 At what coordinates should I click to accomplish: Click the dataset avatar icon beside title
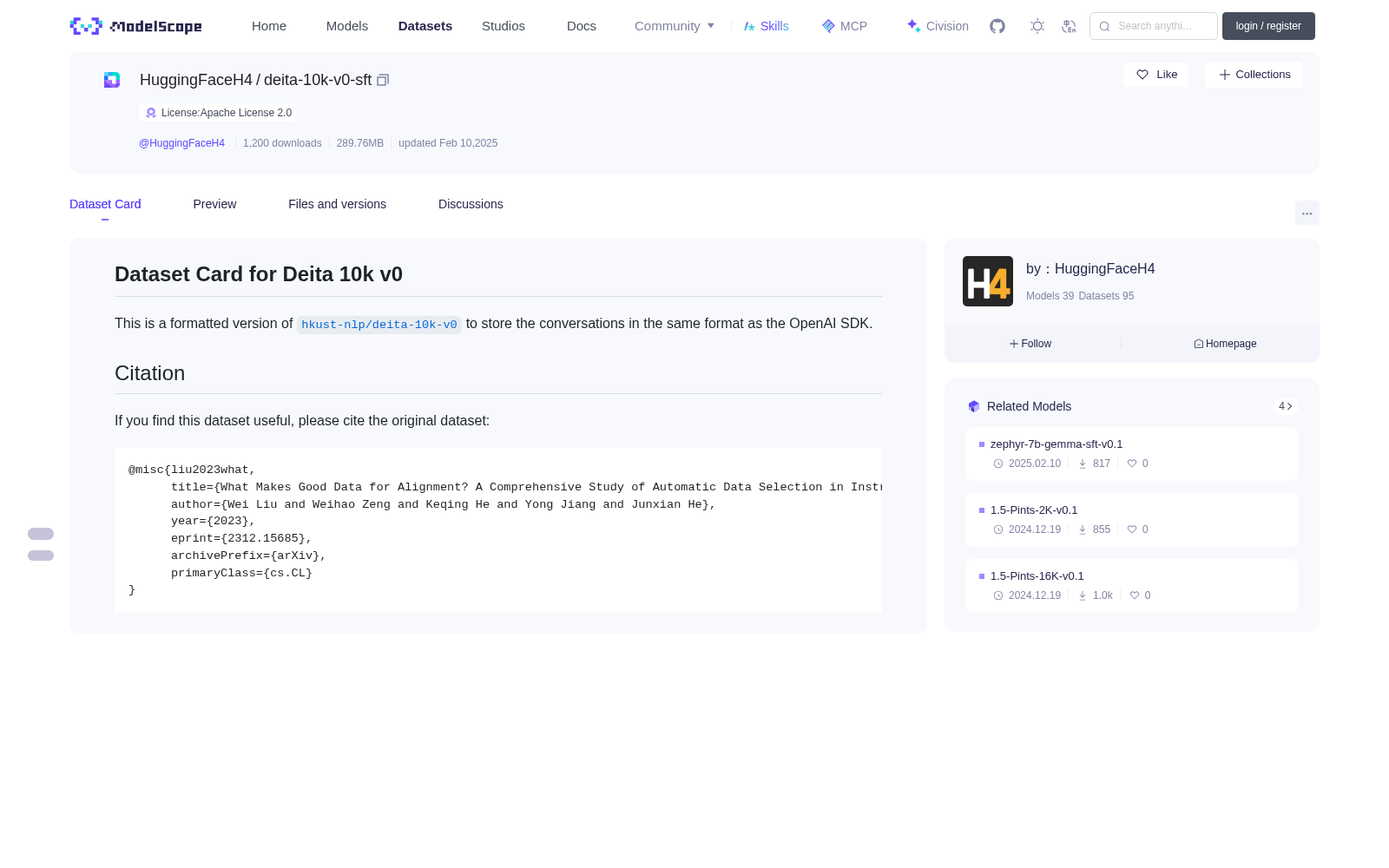[x=112, y=80]
